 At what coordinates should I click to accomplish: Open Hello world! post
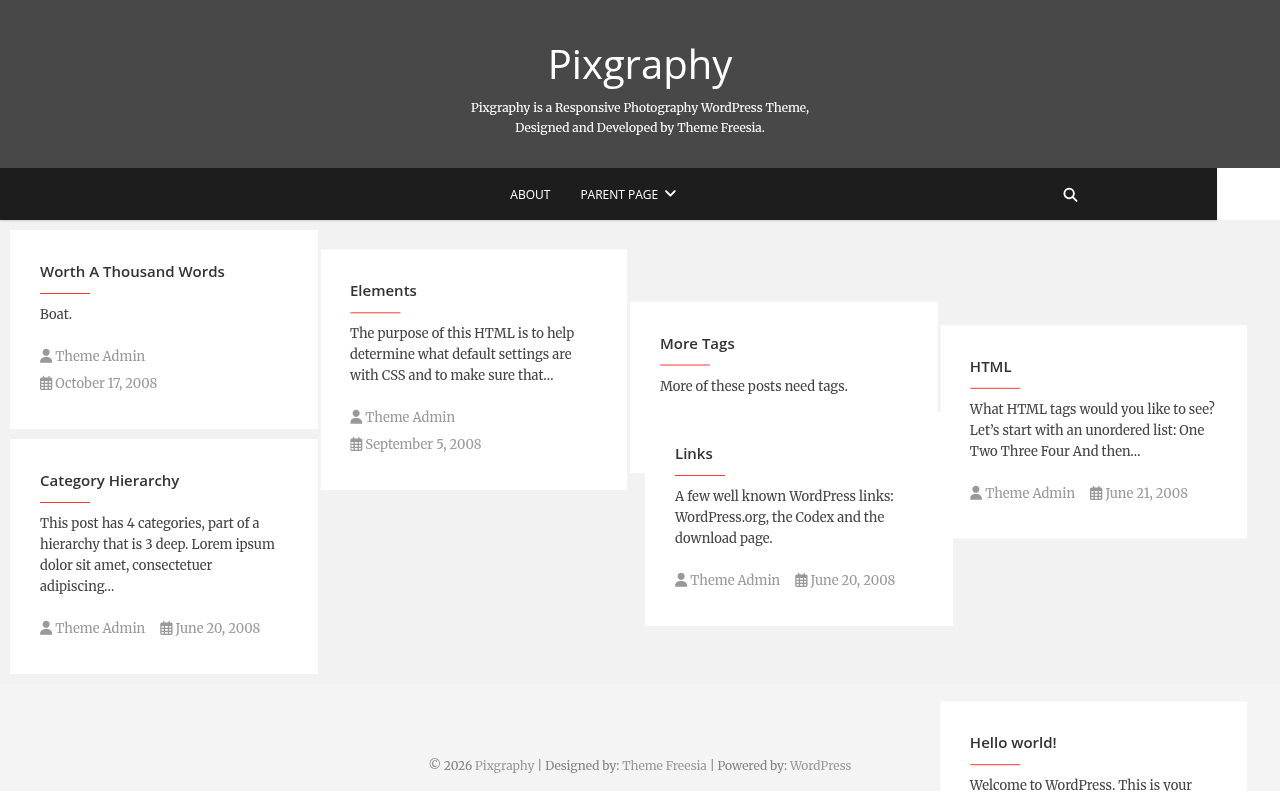1013,742
